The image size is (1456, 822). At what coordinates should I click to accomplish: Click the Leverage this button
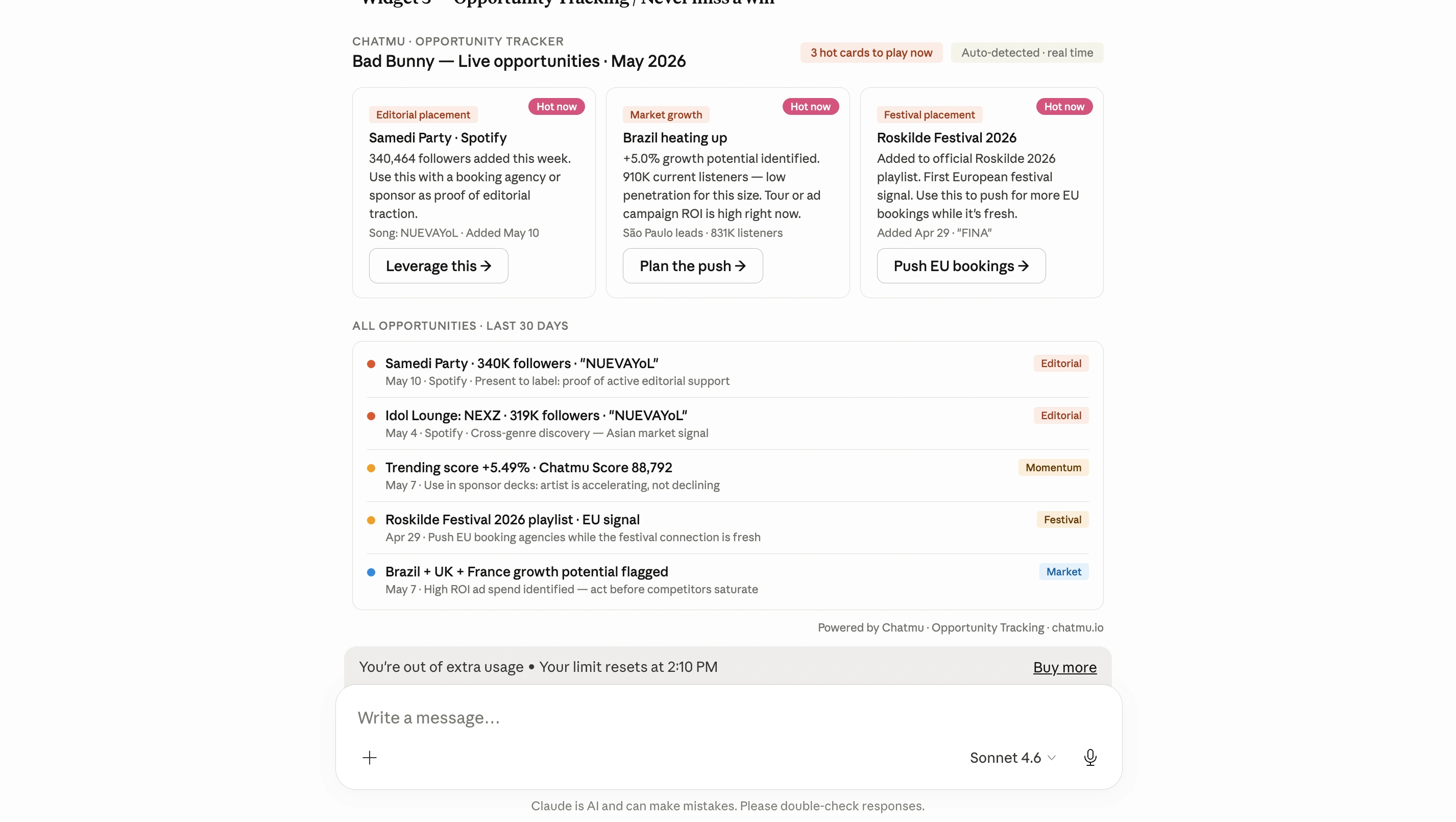click(439, 265)
